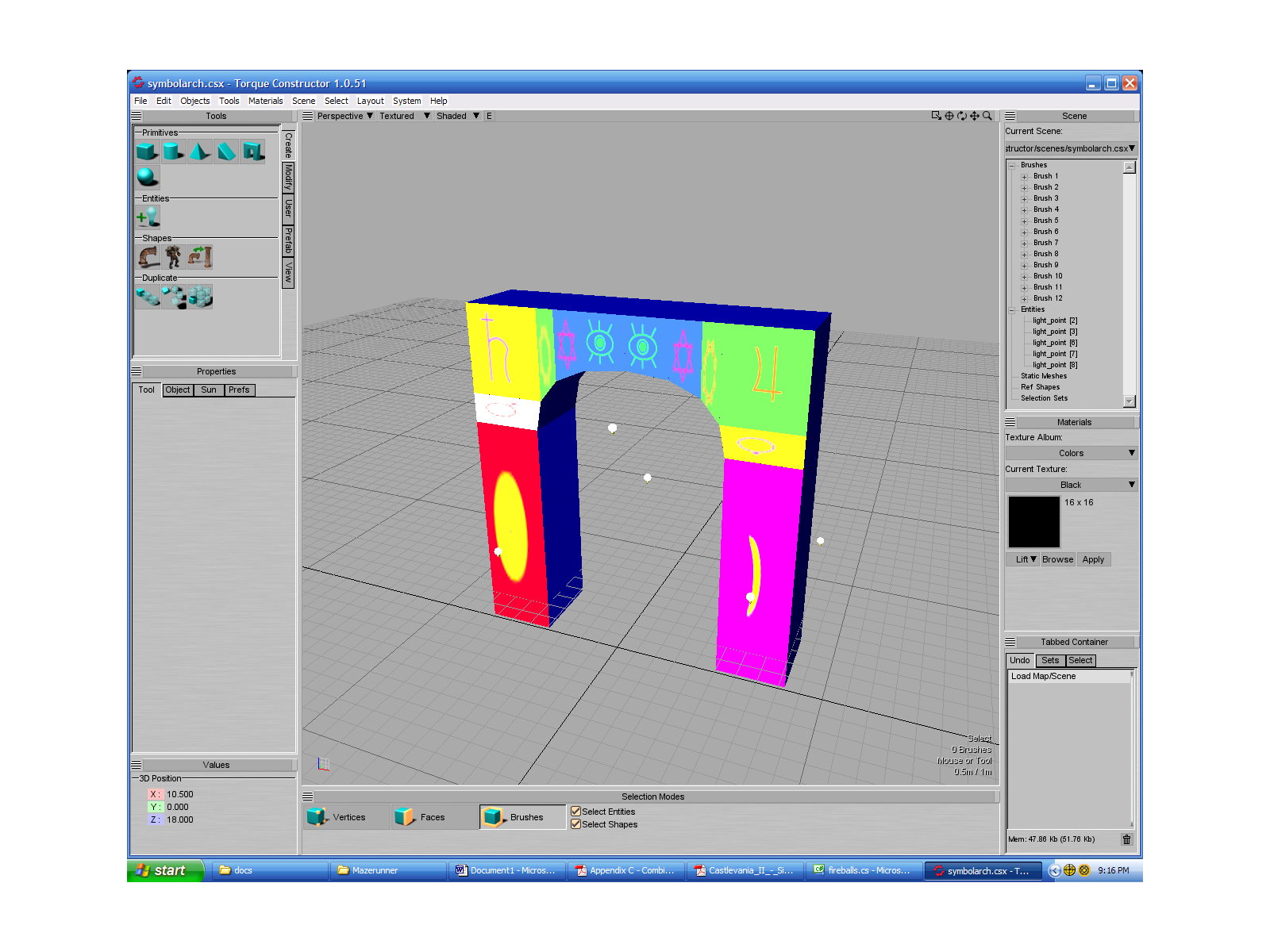Select the pipe replace shape tool
Screen dimensions: 1270x952
point(200,256)
